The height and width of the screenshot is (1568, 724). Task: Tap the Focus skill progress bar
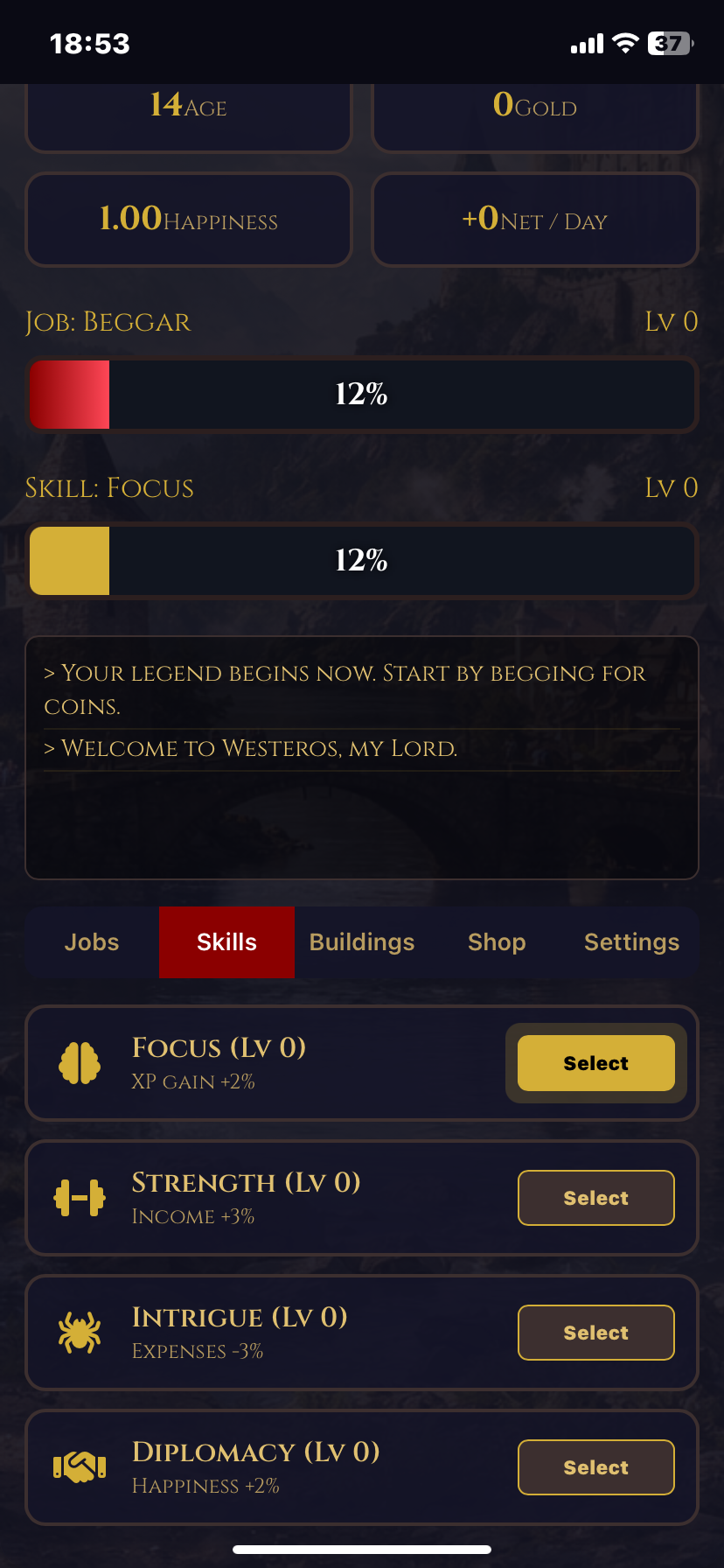click(362, 561)
